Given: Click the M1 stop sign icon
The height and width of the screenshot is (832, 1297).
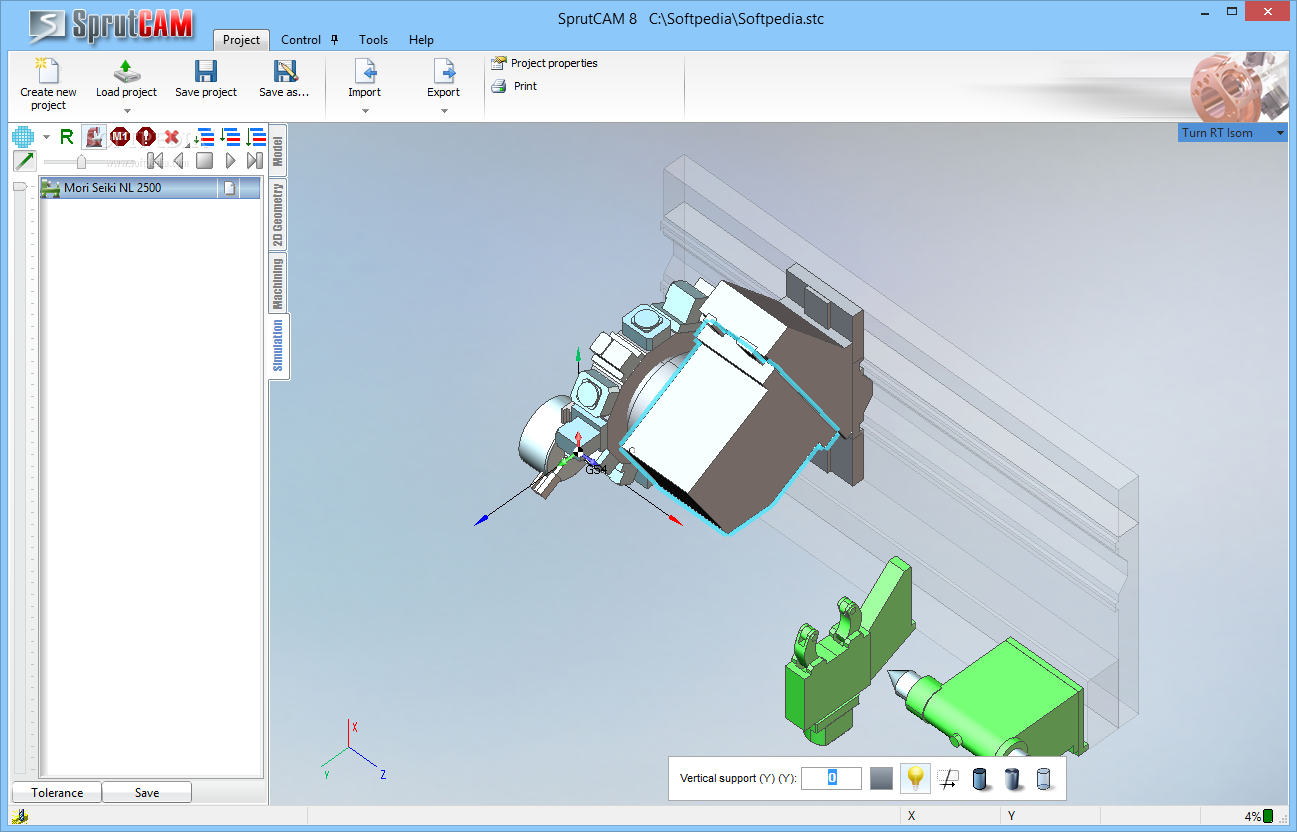Looking at the screenshot, I should click(x=120, y=137).
